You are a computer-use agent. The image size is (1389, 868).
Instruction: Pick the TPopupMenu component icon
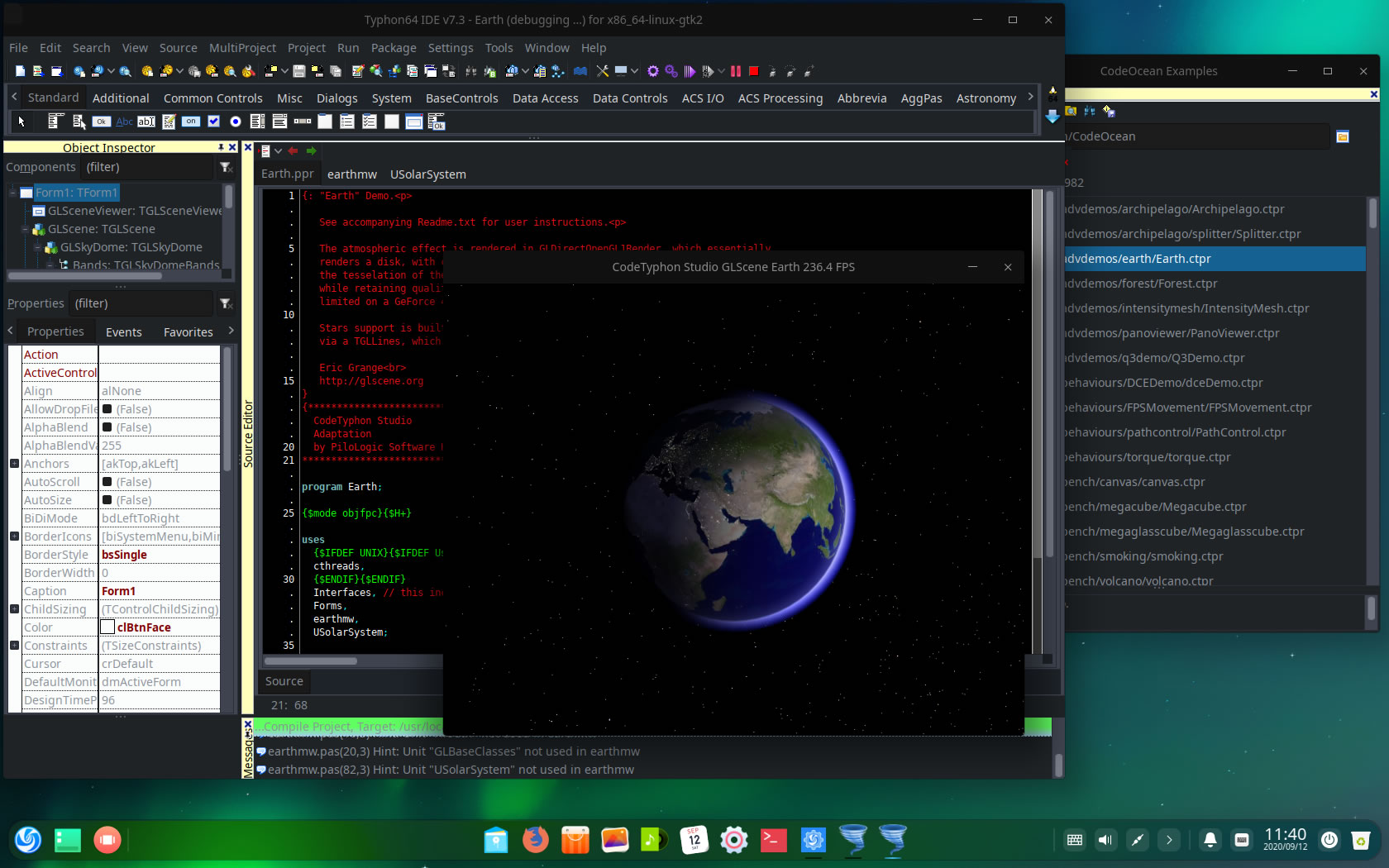[79, 122]
